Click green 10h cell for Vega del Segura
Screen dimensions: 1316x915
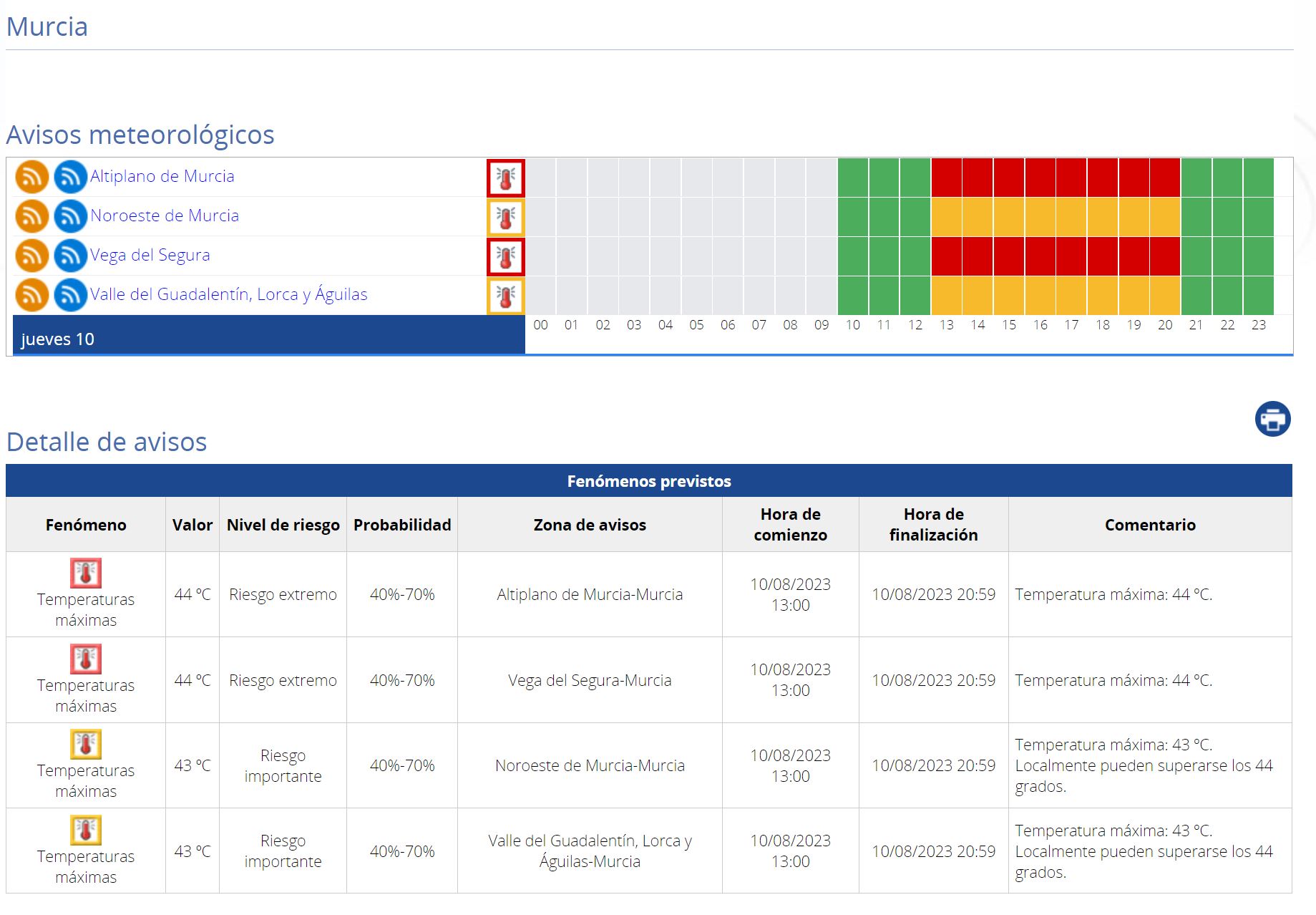pos(852,256)
